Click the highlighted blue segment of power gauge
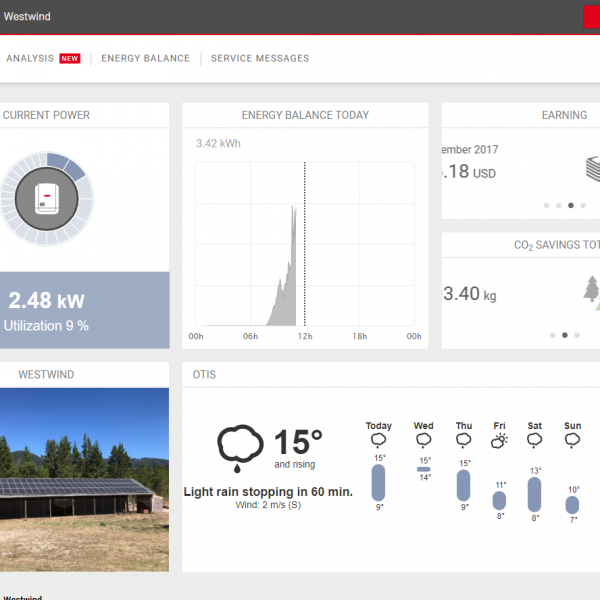 click(x=66, y=165)
